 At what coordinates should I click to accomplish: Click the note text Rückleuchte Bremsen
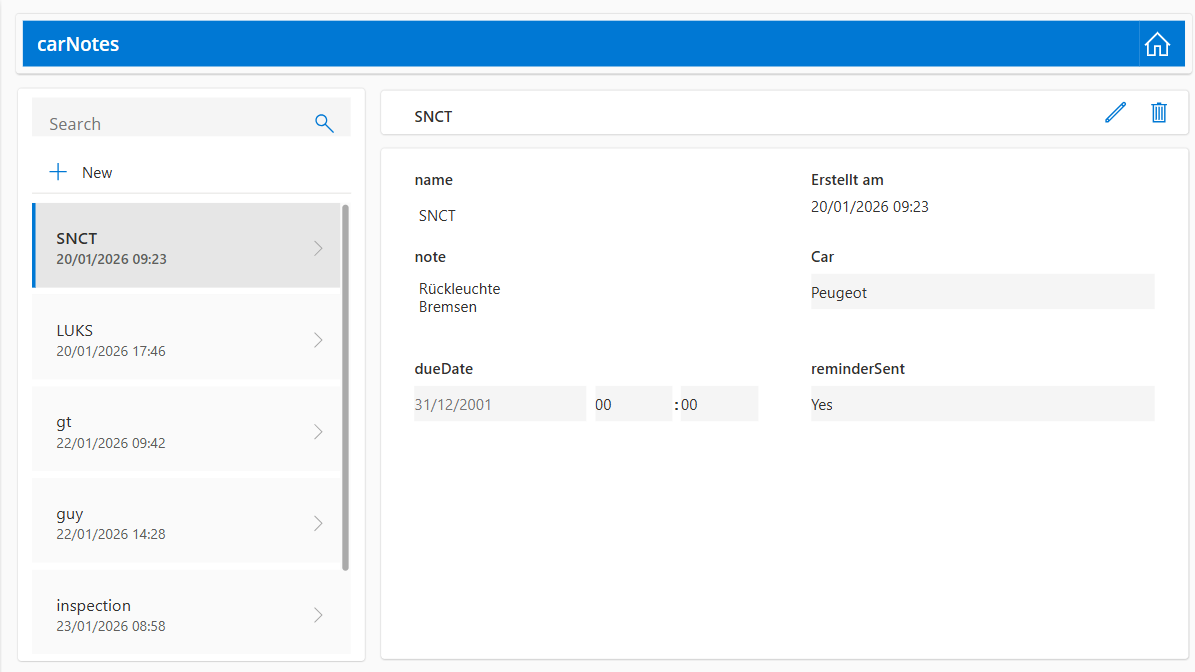460,298
